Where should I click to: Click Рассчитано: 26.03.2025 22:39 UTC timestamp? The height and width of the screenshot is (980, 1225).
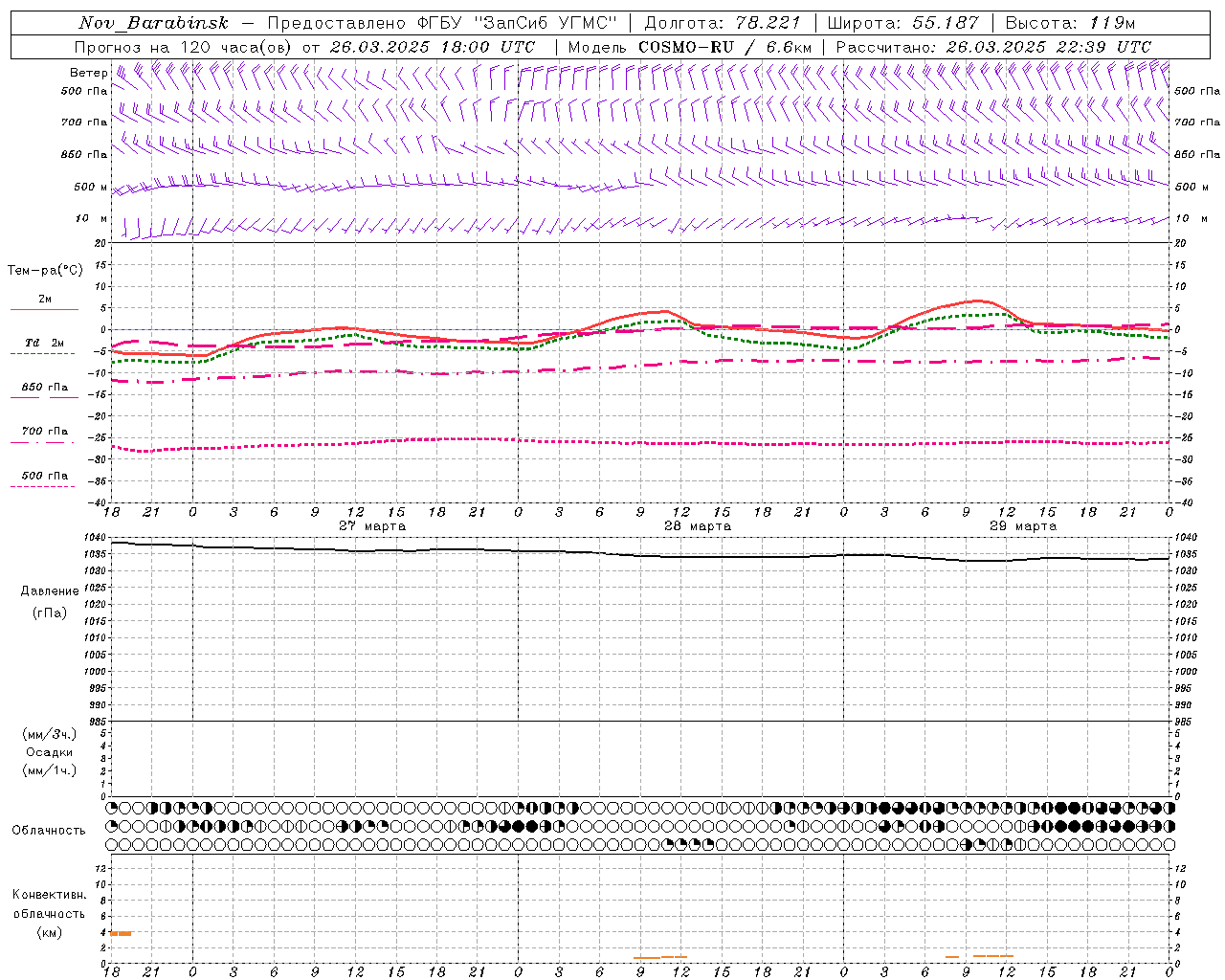993,47
